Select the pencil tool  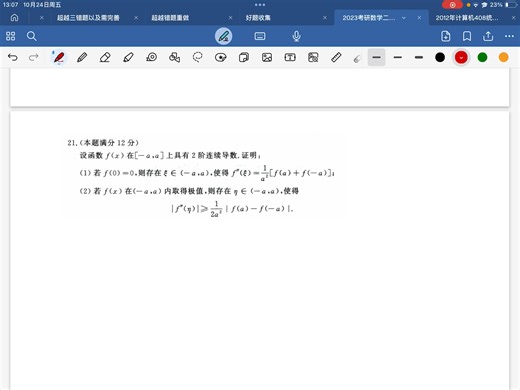pos(82,57)
